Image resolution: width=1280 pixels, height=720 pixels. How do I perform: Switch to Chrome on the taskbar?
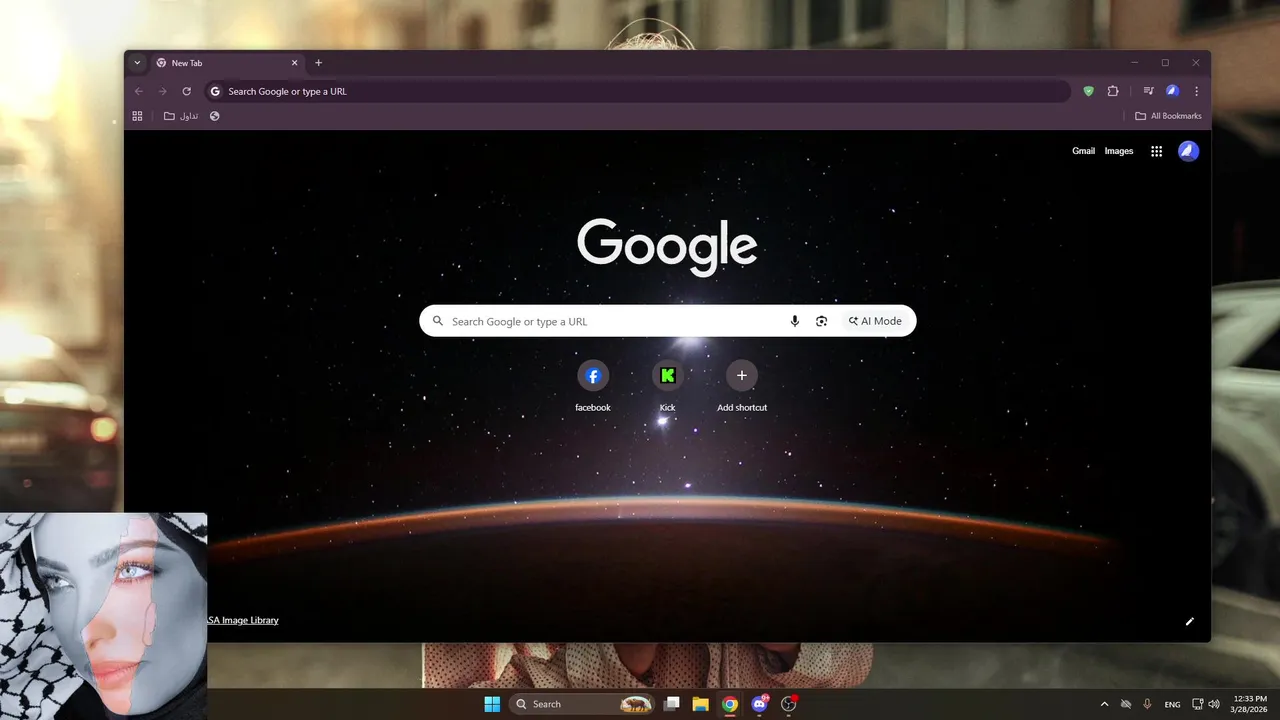click(x=730, y=704)
